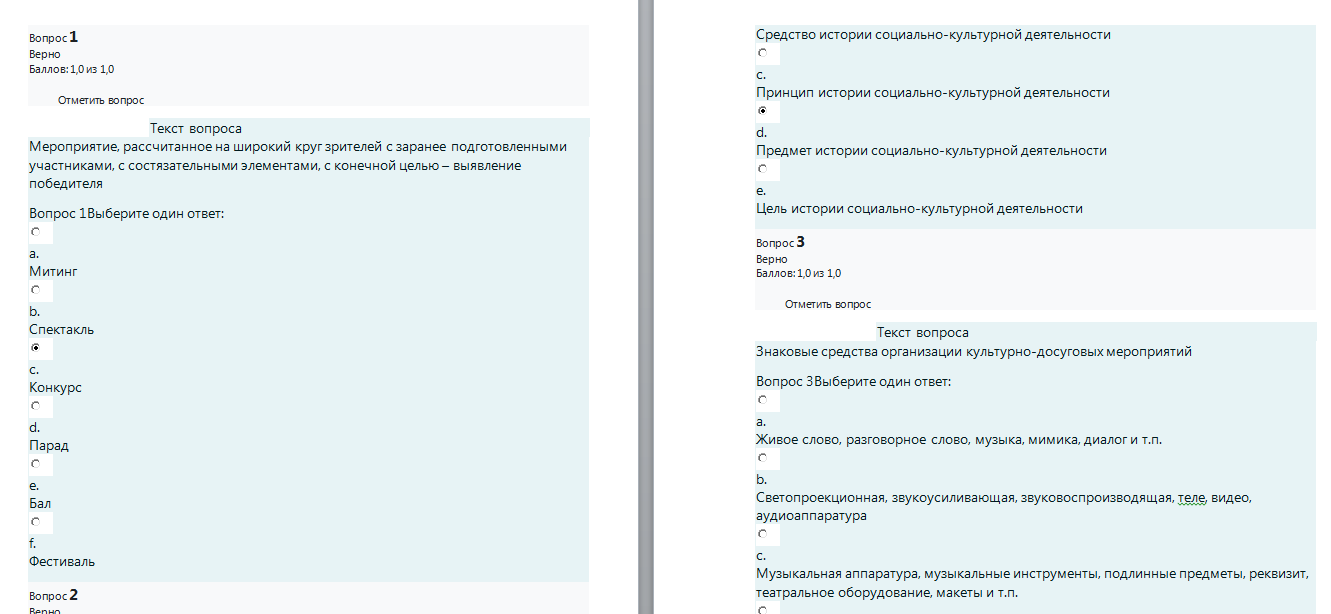Click answer text Средство истории социально-культурной деятельности
1331x614 pixels.
click(x=933, y=34)
